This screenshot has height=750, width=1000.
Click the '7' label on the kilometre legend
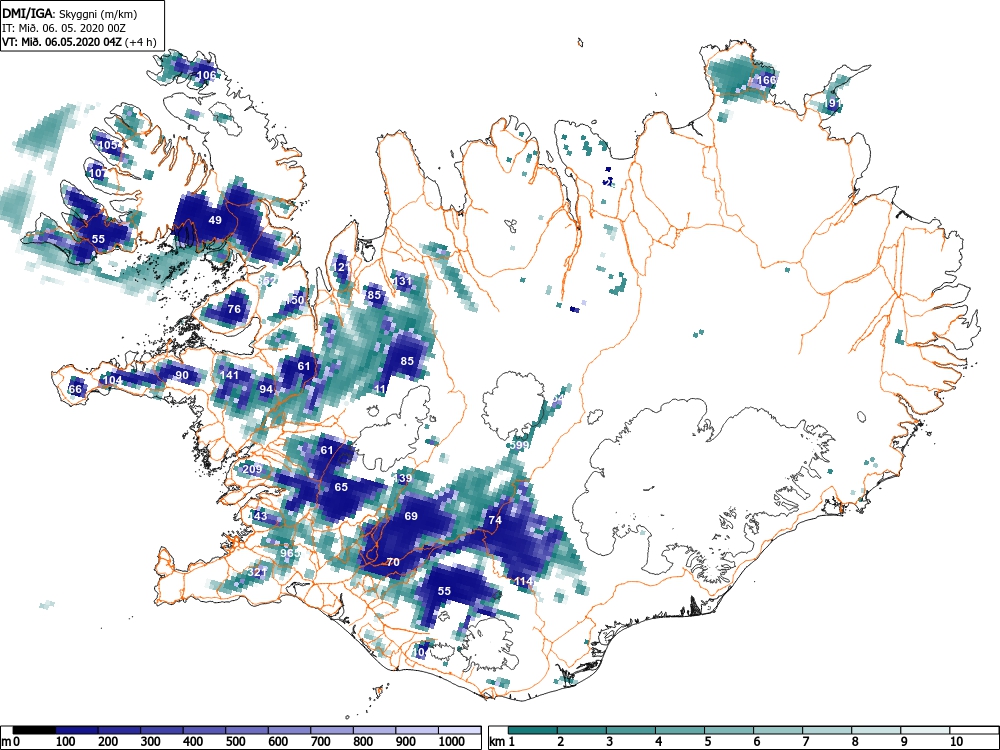coord(805,742)
